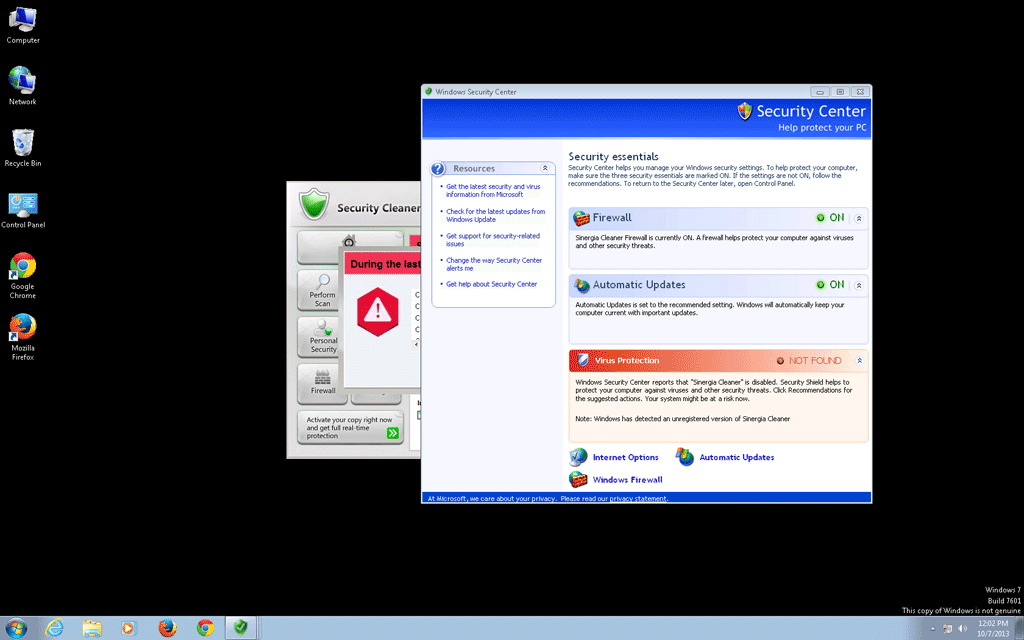The width and height of the screenshot is (1024, 640).
Task: Open the Recycle Bin desktop icon
Action: 22,147
